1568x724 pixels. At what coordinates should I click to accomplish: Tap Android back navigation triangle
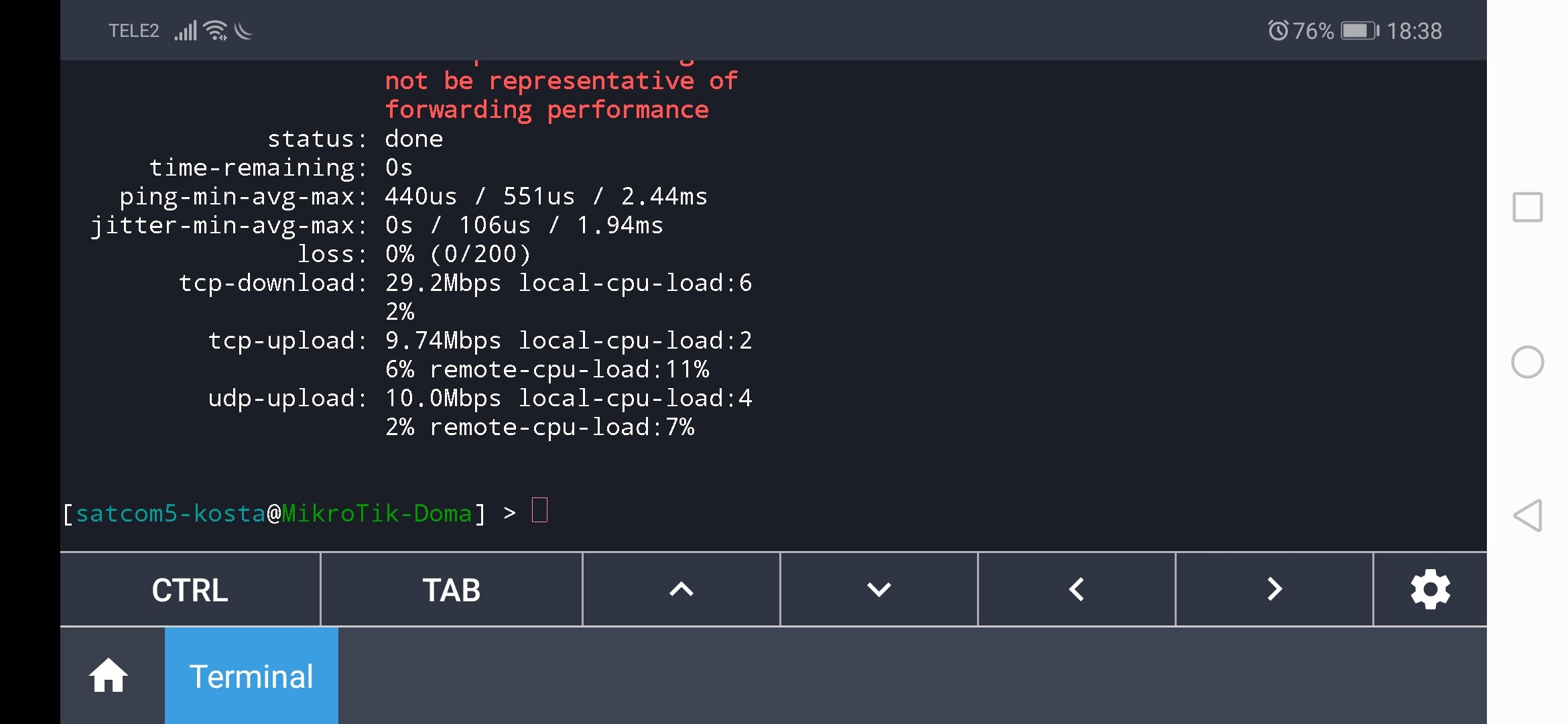[1528, 516]
